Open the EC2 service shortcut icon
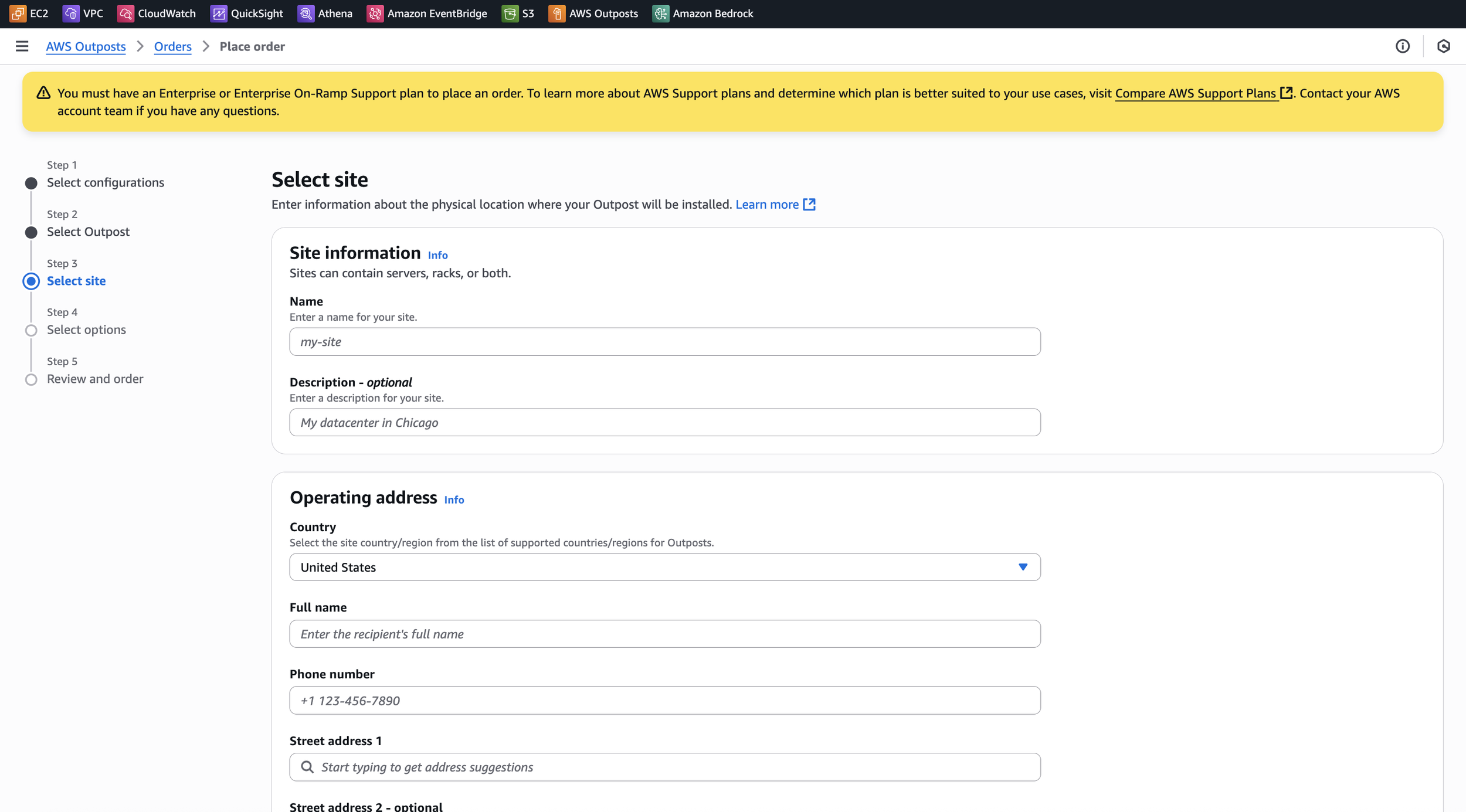The image size is (1466, 812). pos(18,13)
